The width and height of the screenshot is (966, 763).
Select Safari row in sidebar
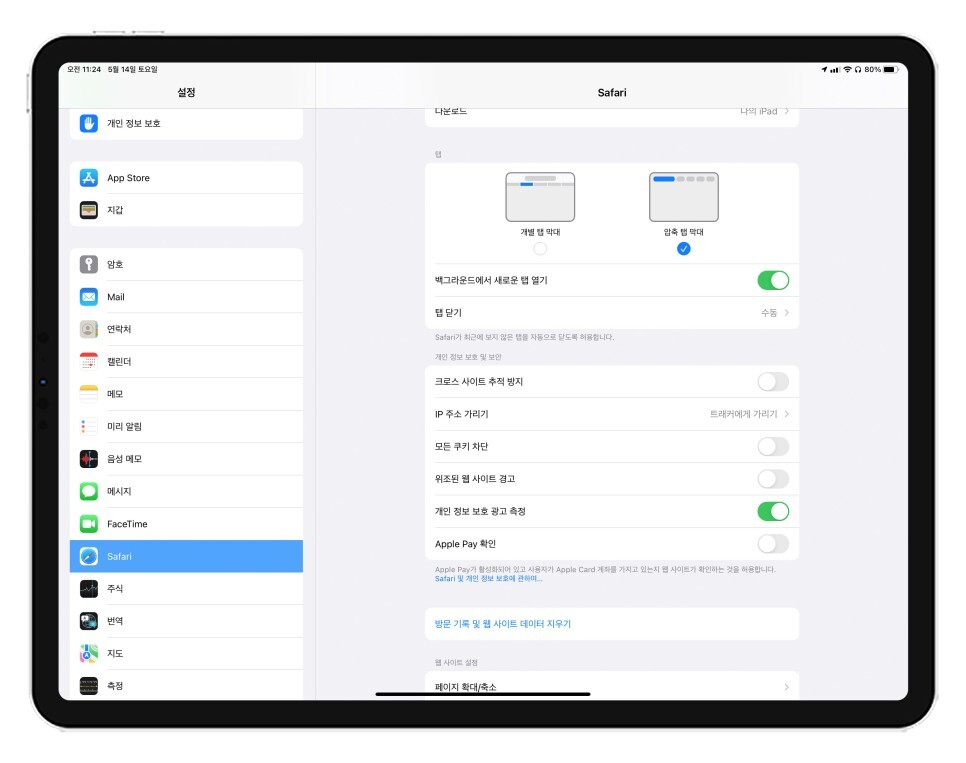(x=186, y=557)
